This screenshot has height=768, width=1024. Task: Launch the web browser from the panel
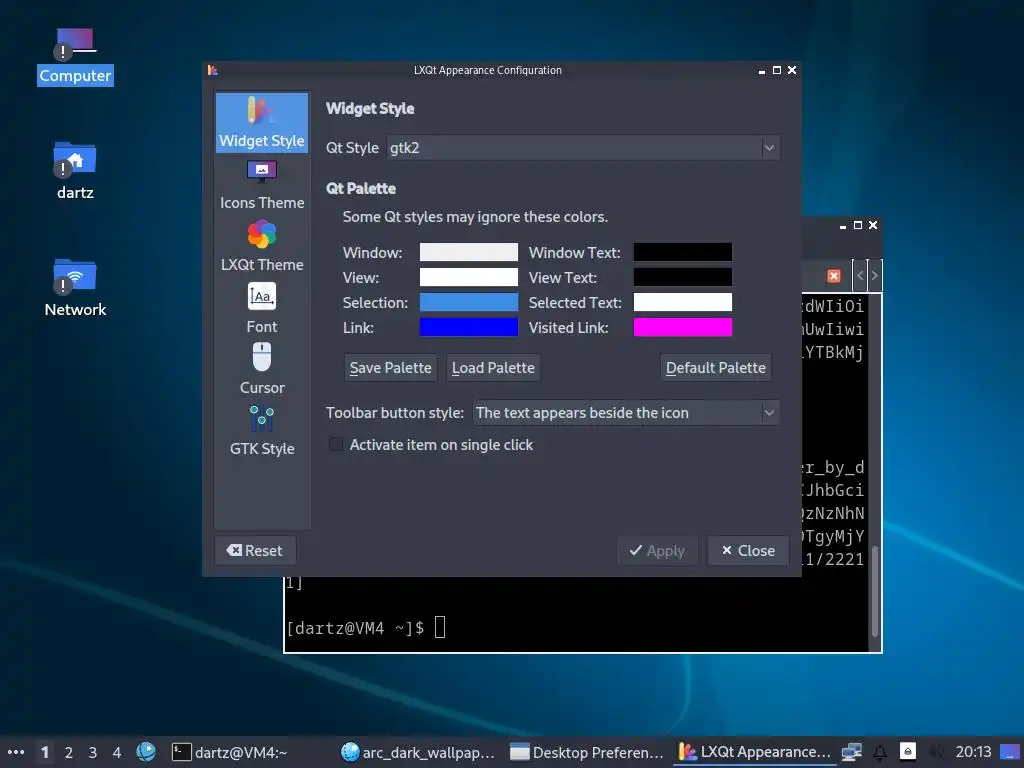146,752
